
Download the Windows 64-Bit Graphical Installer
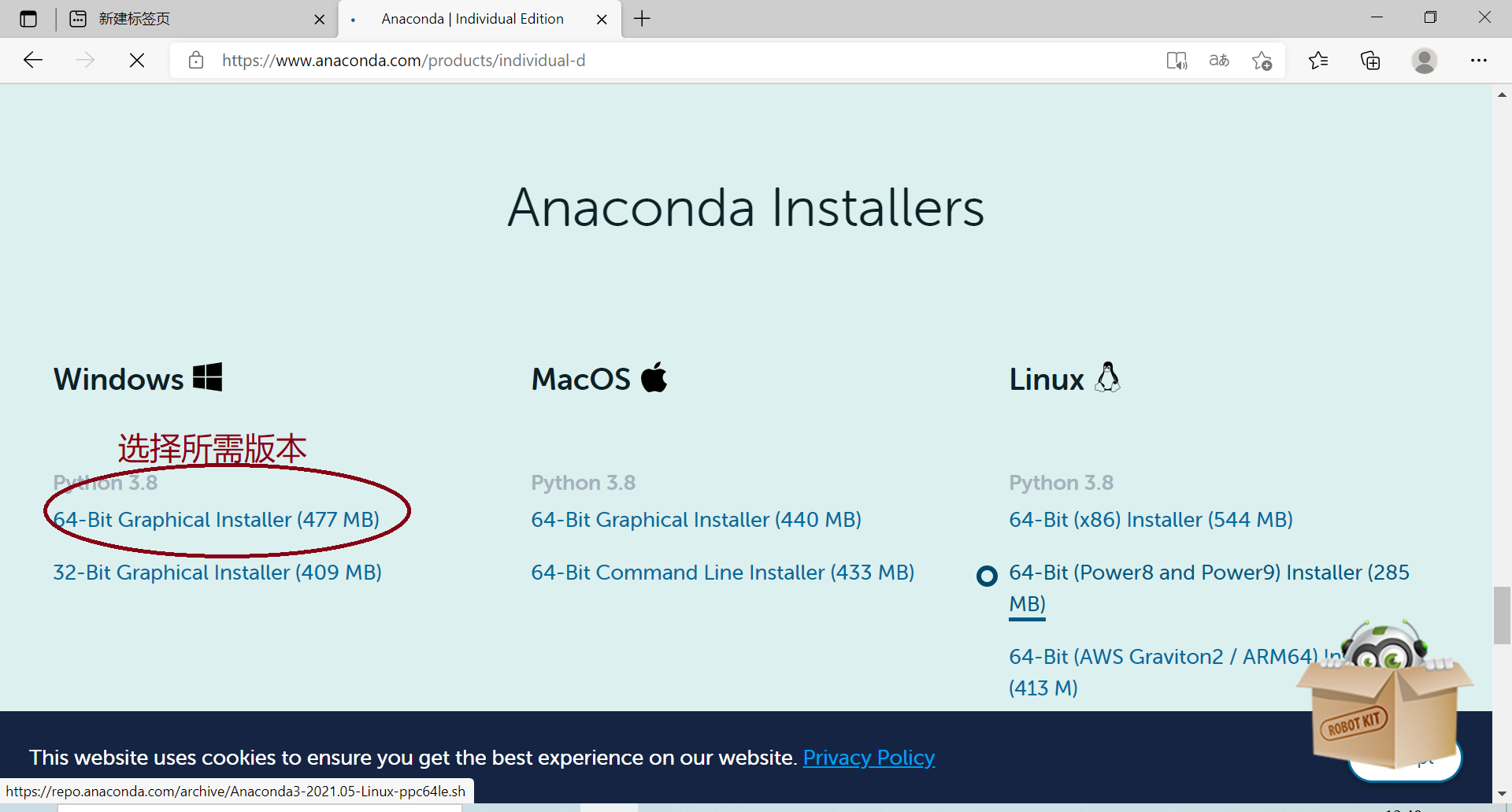pyautogui.click(x=215, y=519)
